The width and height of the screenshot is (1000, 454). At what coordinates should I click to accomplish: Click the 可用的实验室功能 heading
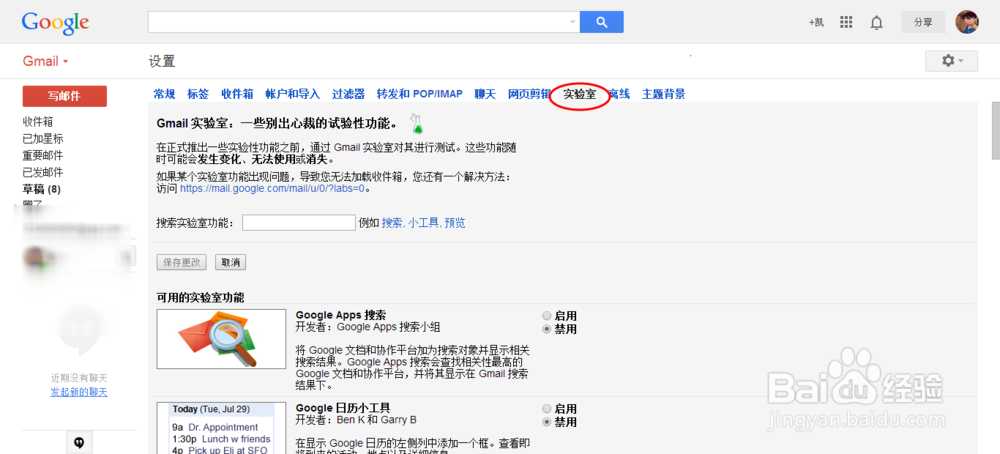pos(200,298)
